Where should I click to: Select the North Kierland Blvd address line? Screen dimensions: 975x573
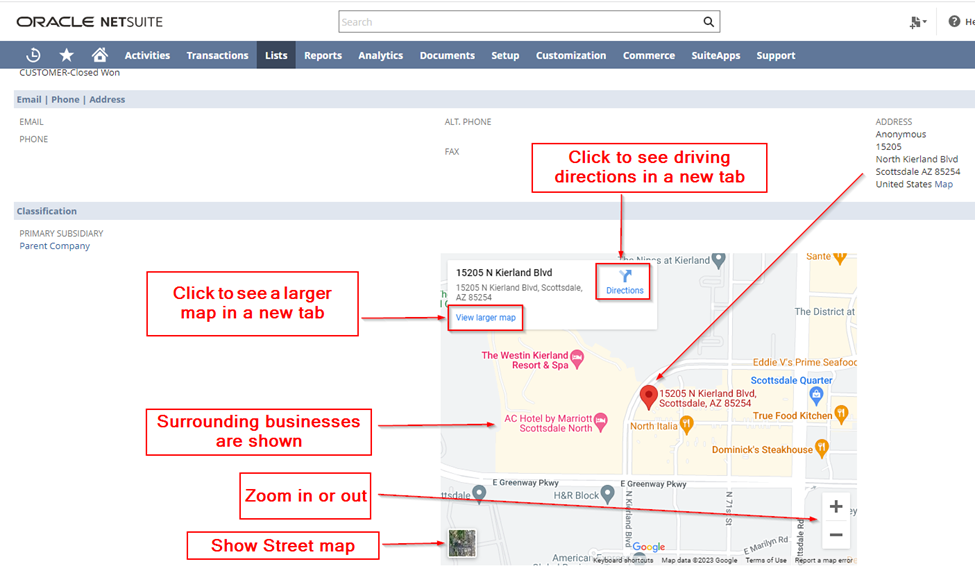click(x=917, y=159)
